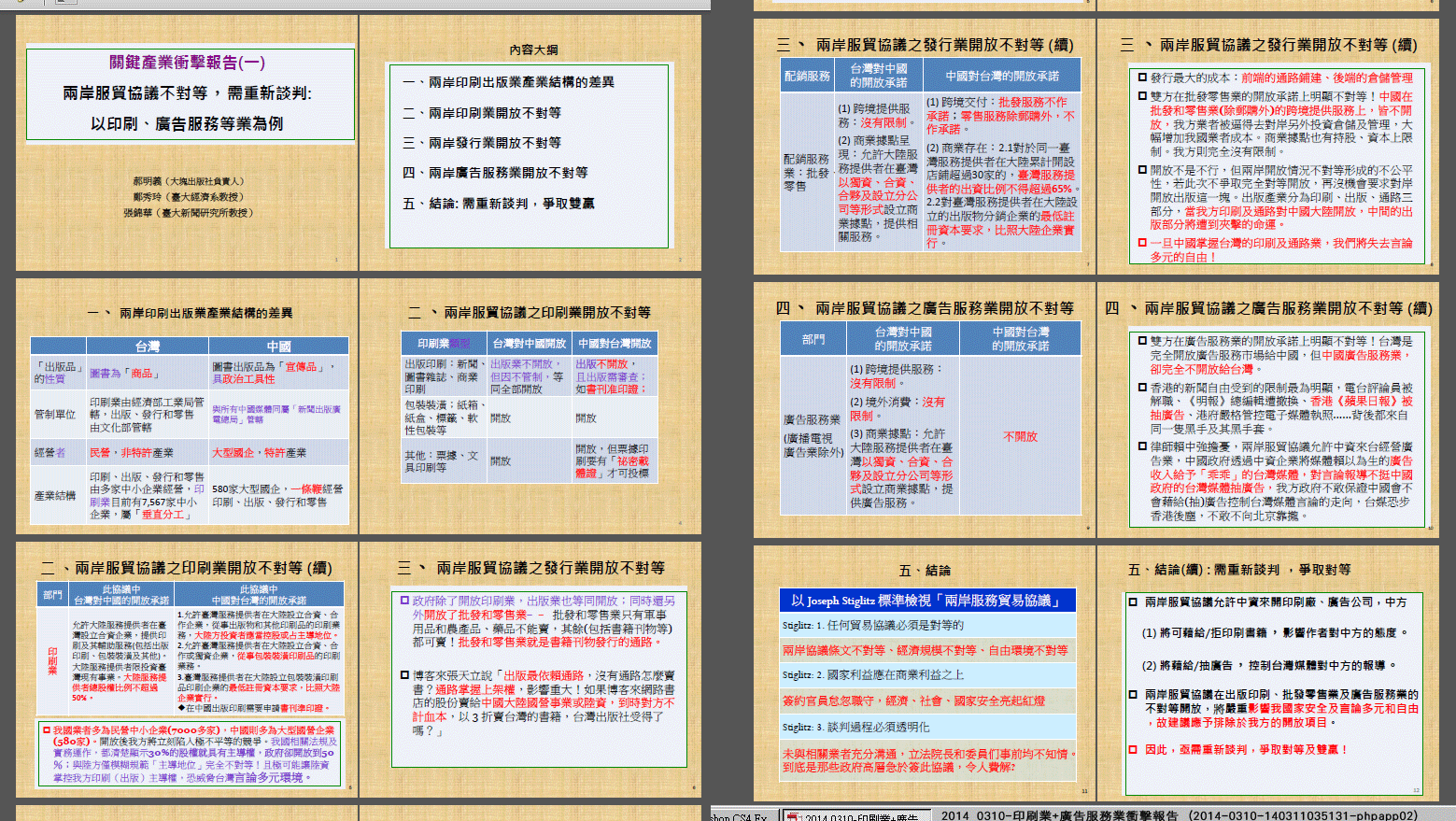Click the 台灣 column header in structure table
This screenshot has height=821, width=1456.
coord(148,347)
